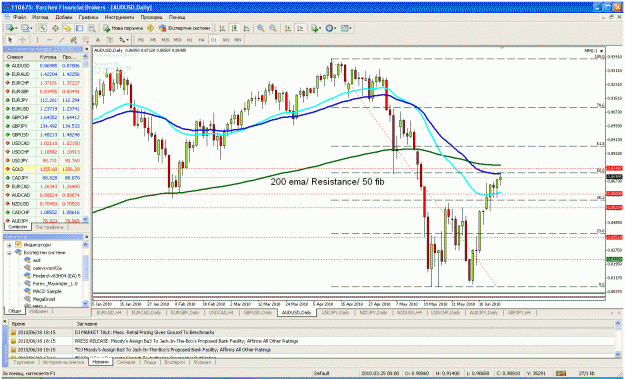Toggle the Terminal window icon
Screen dimensions: 625x379
click(x=79, y=28)
